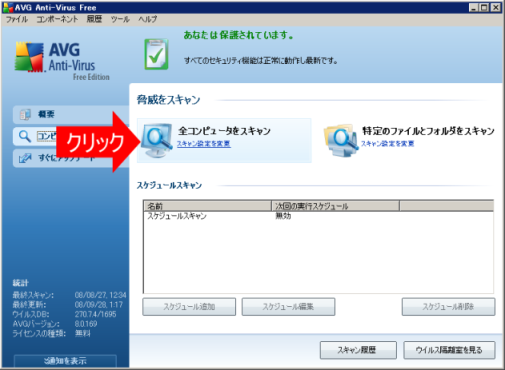The width and height of the screenshot is (505, 370).
Task: Click あなたは保護されています status heading
Action: tap(238, 35)
